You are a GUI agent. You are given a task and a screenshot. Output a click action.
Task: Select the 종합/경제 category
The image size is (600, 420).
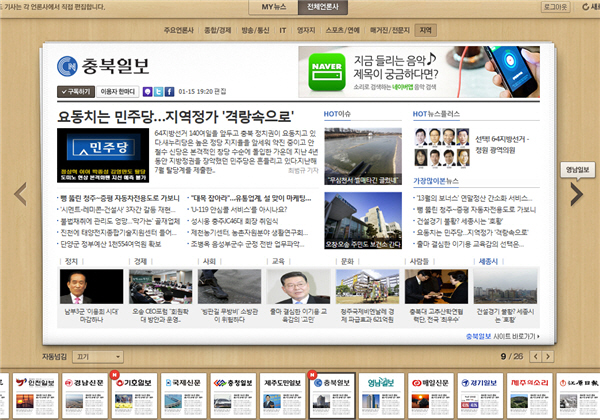coord(218,30)
